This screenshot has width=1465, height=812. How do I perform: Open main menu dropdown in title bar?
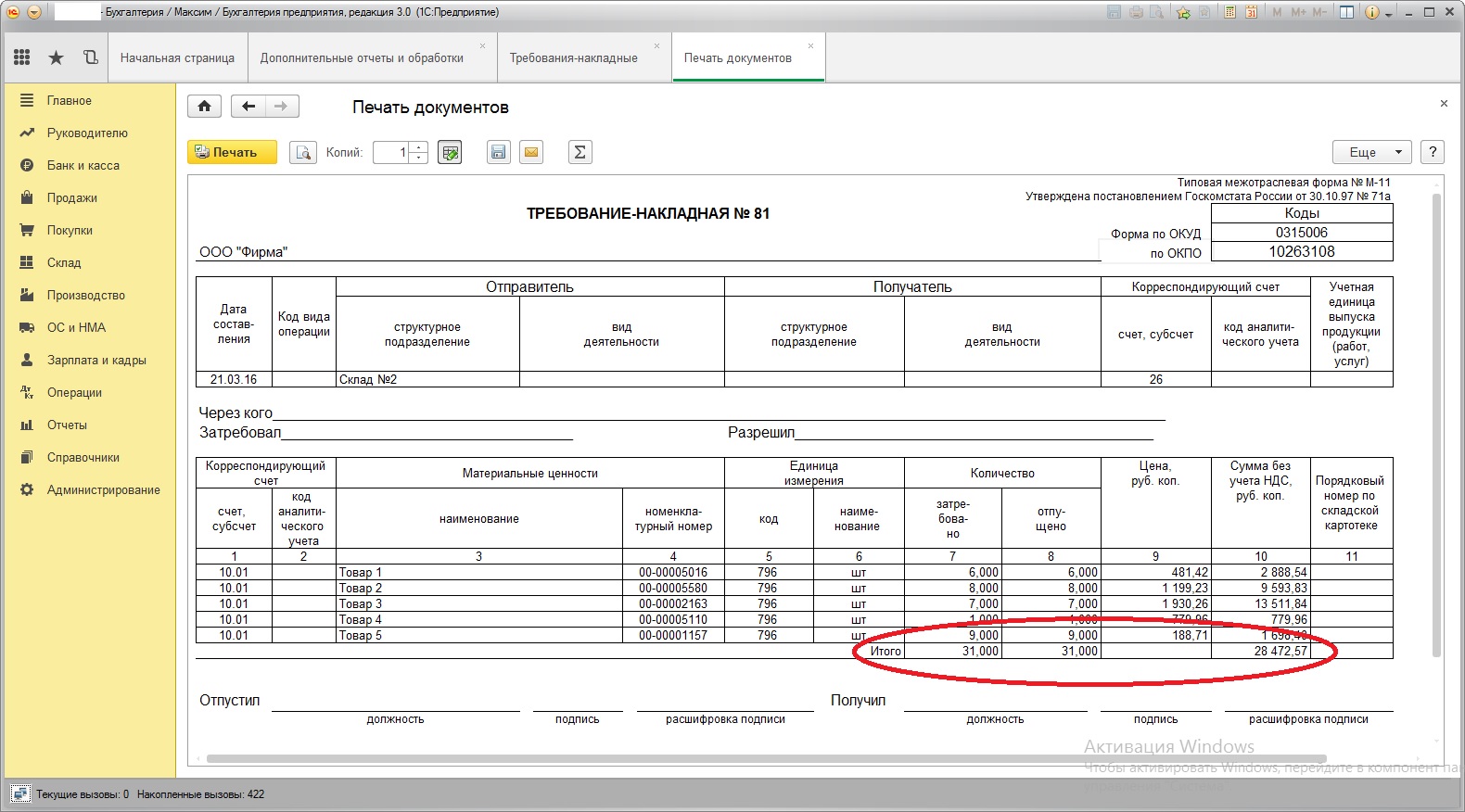tap(34, 12)
